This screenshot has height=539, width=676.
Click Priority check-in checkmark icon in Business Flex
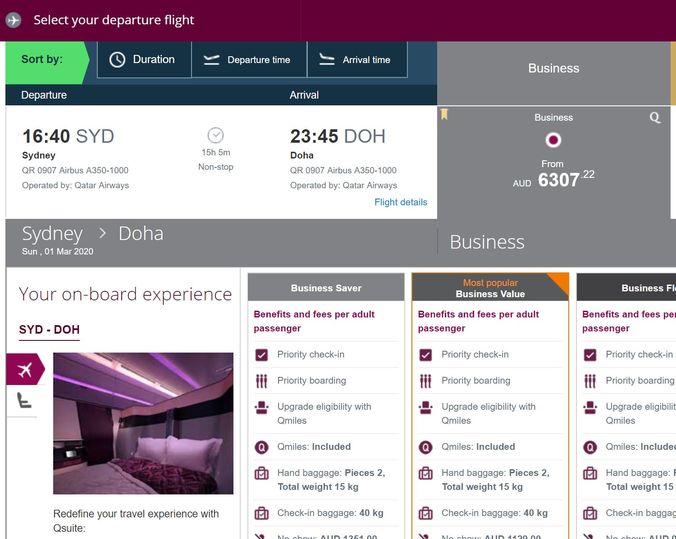tap(590, 354)
